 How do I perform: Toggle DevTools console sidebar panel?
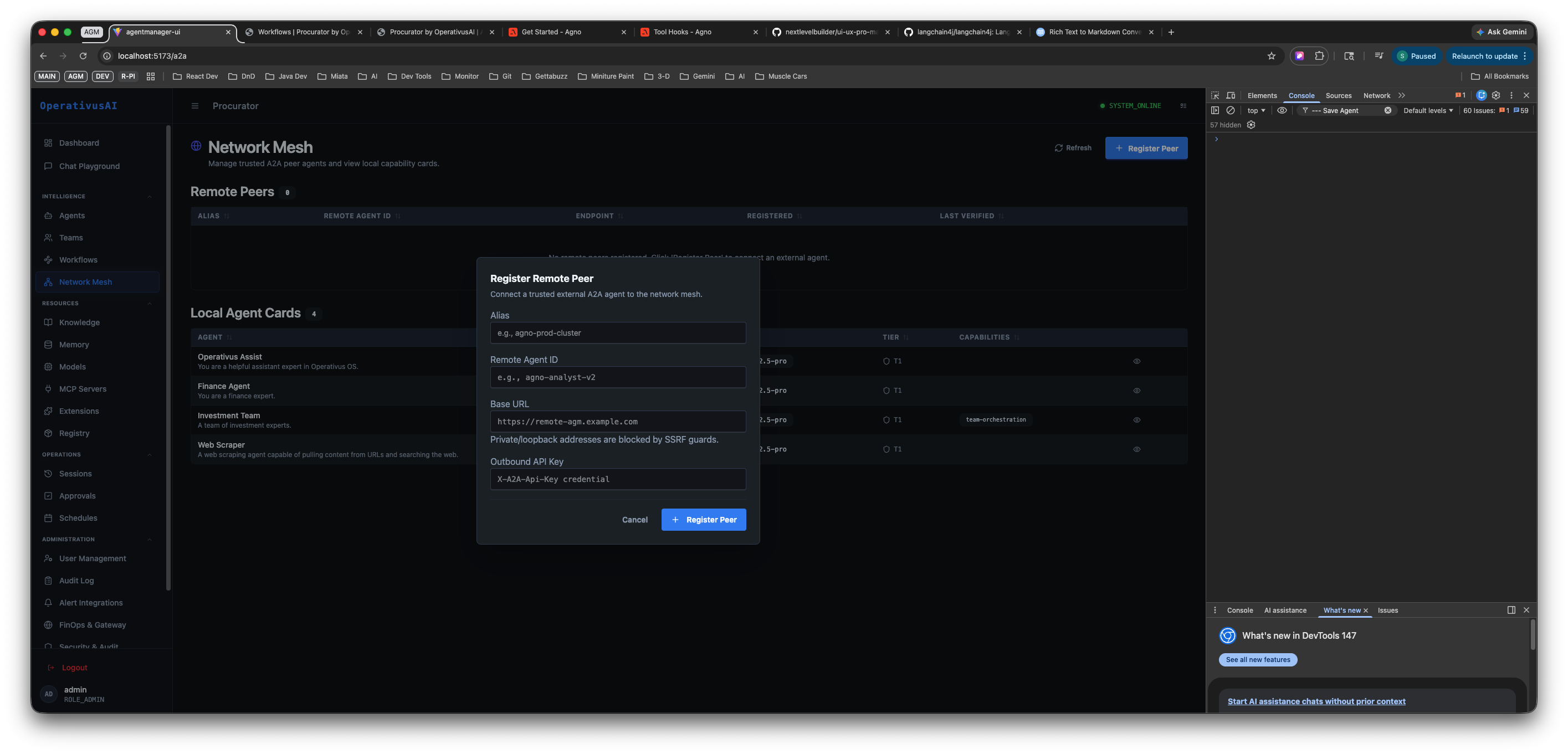point(1215,111)
